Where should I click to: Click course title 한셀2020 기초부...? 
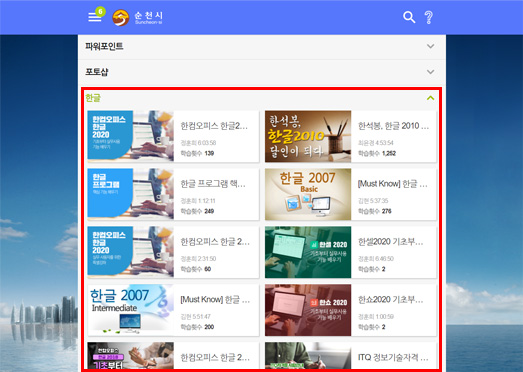coord(390,242)
